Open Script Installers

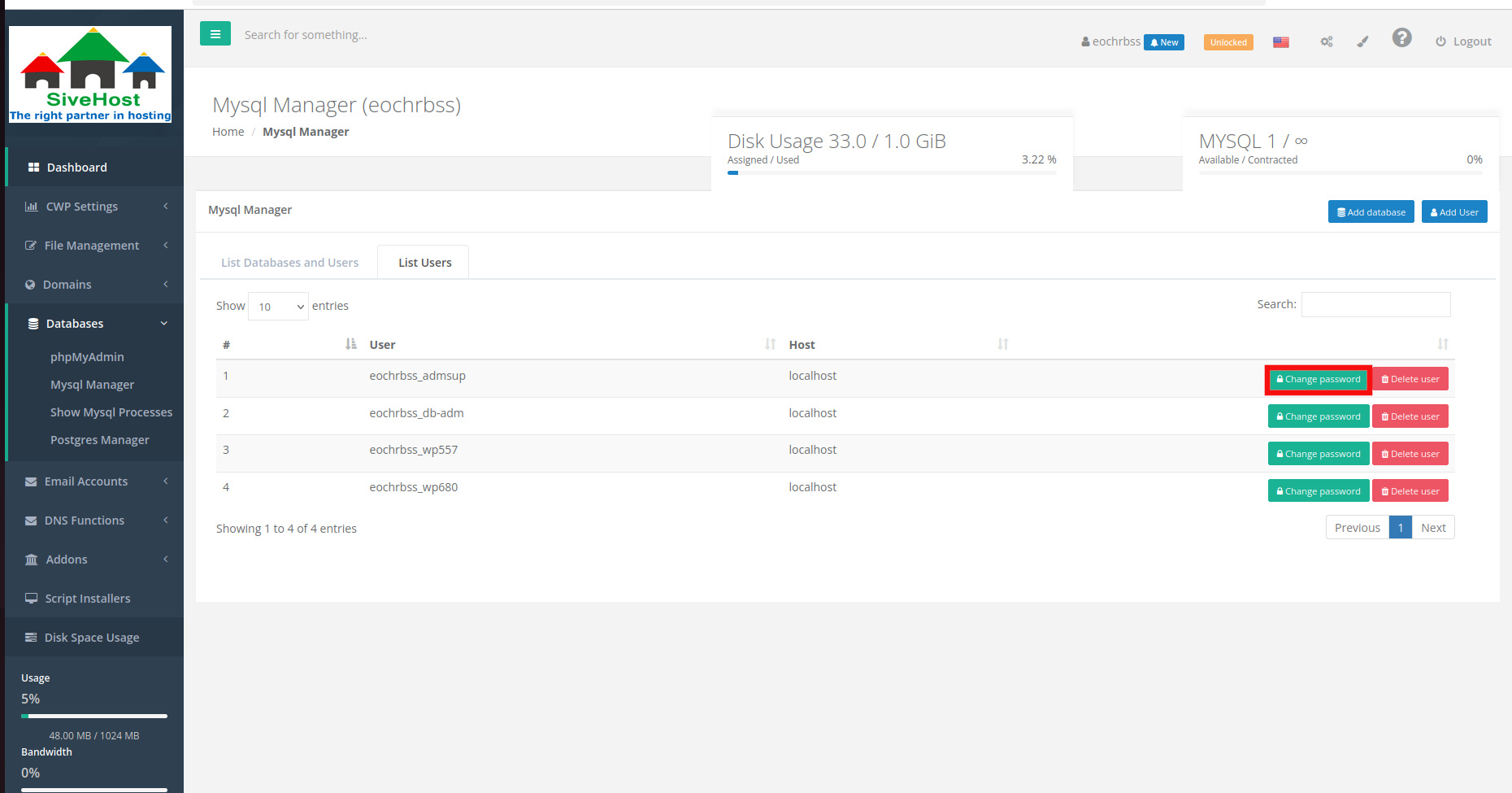pyautogui.click(x=94, y=598)
